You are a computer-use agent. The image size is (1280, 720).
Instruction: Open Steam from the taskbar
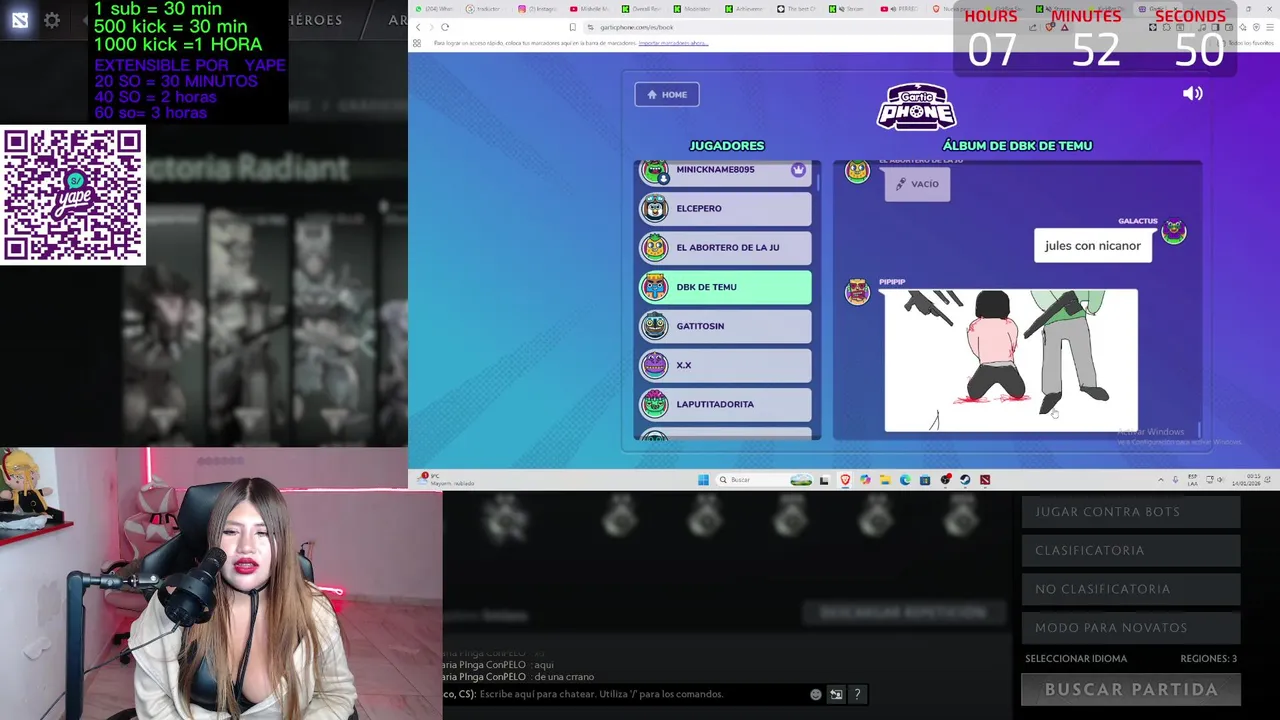coord(965,480)
